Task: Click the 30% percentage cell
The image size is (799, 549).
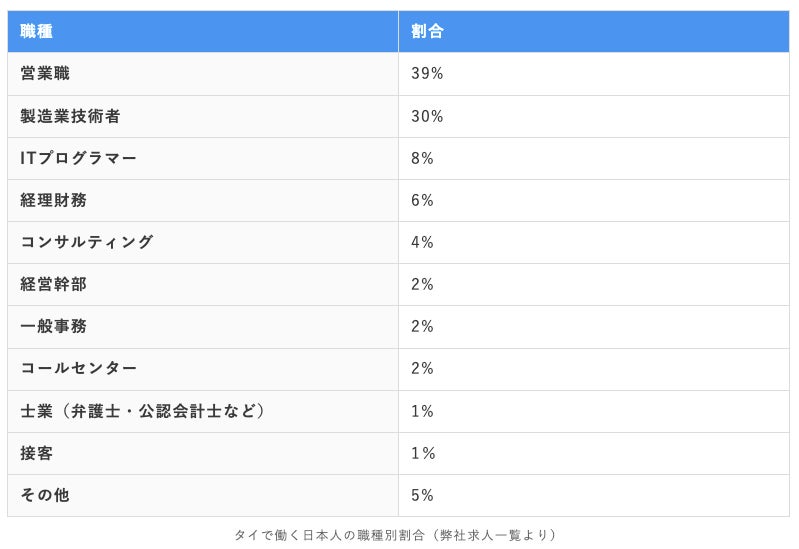Action: coord(427,116)
